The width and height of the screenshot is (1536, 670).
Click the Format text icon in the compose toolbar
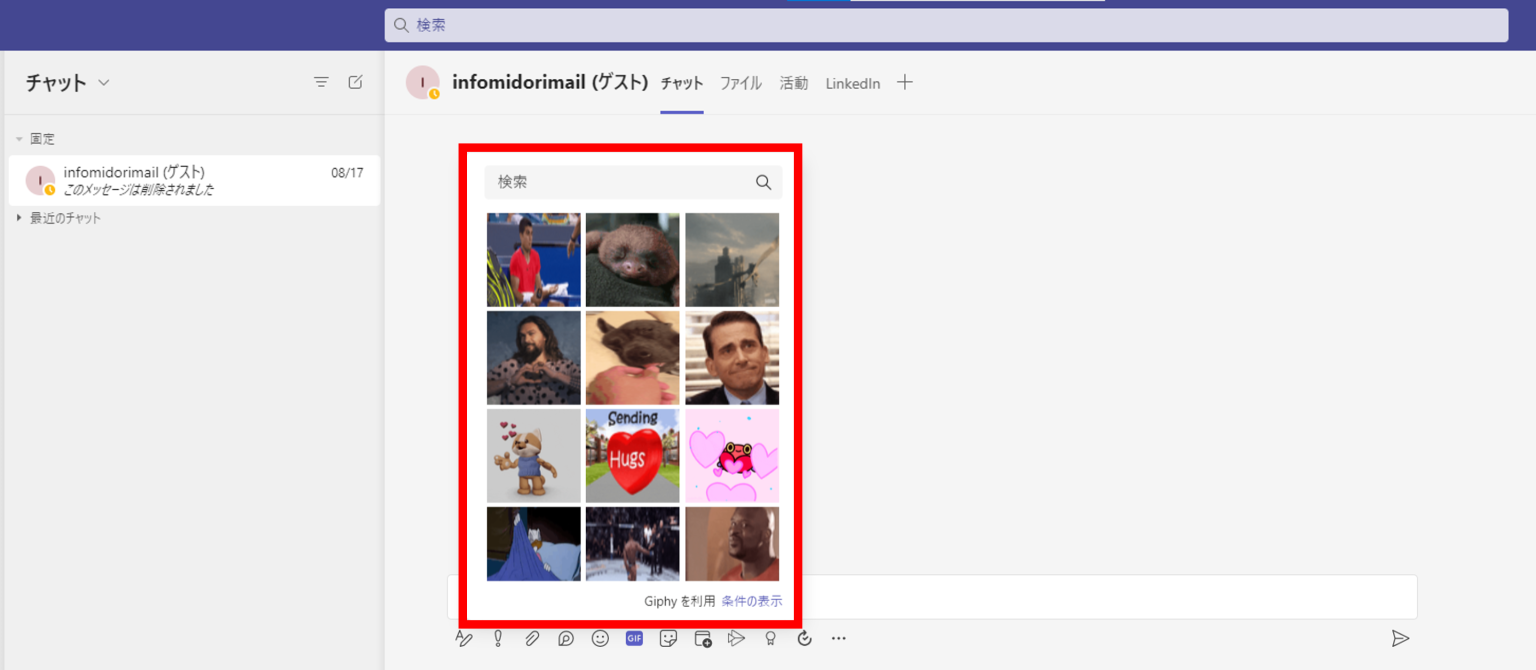click(x=464, y=638)
